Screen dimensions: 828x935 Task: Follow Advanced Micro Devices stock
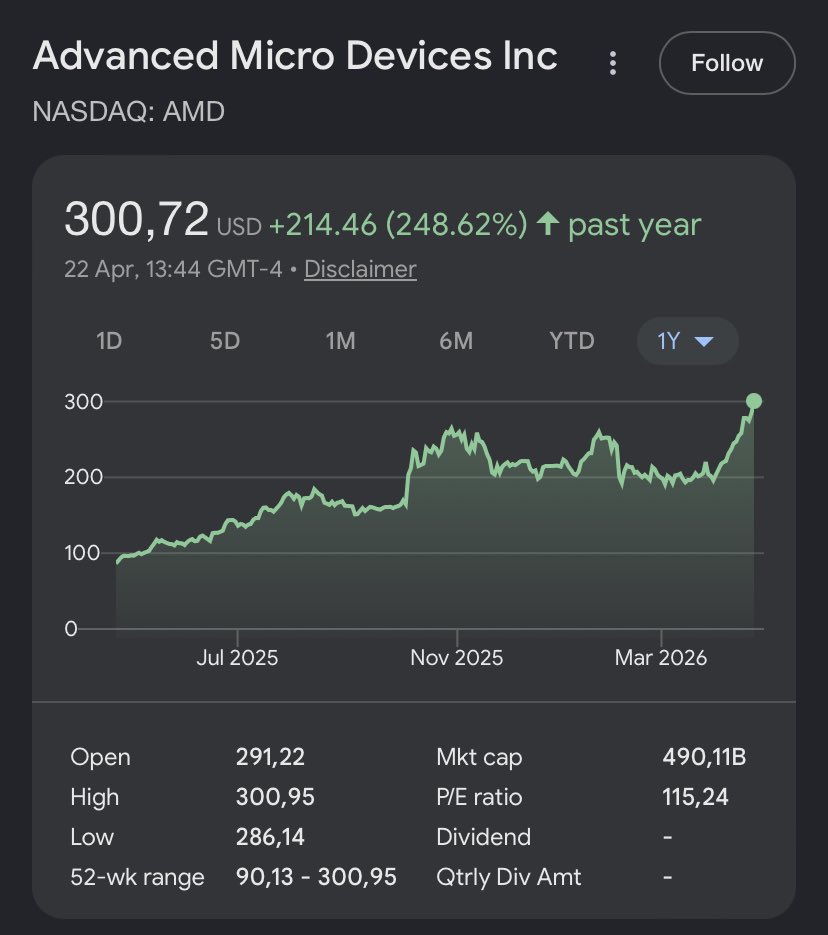pos(727,63)
